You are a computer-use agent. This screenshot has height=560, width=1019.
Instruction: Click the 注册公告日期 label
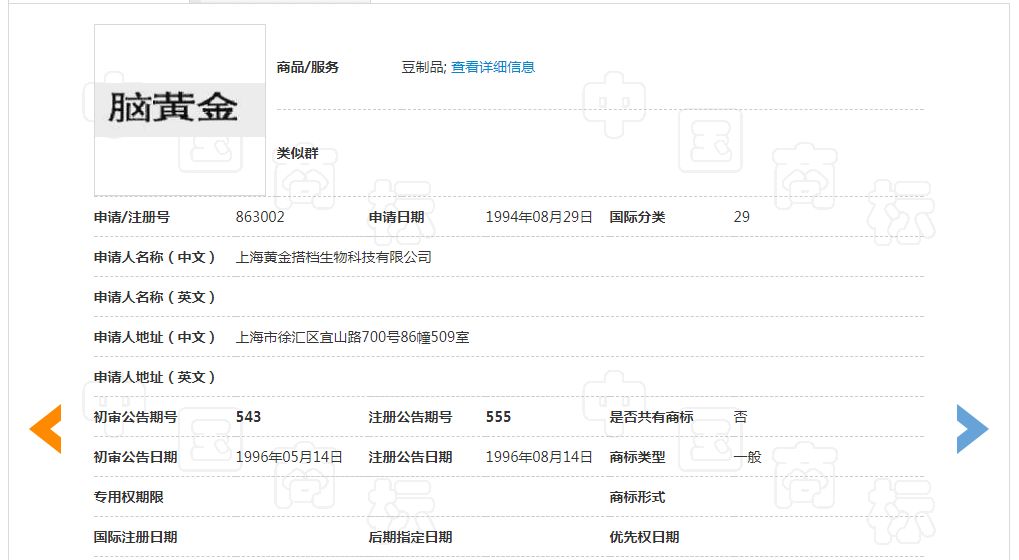click(411, 457)
